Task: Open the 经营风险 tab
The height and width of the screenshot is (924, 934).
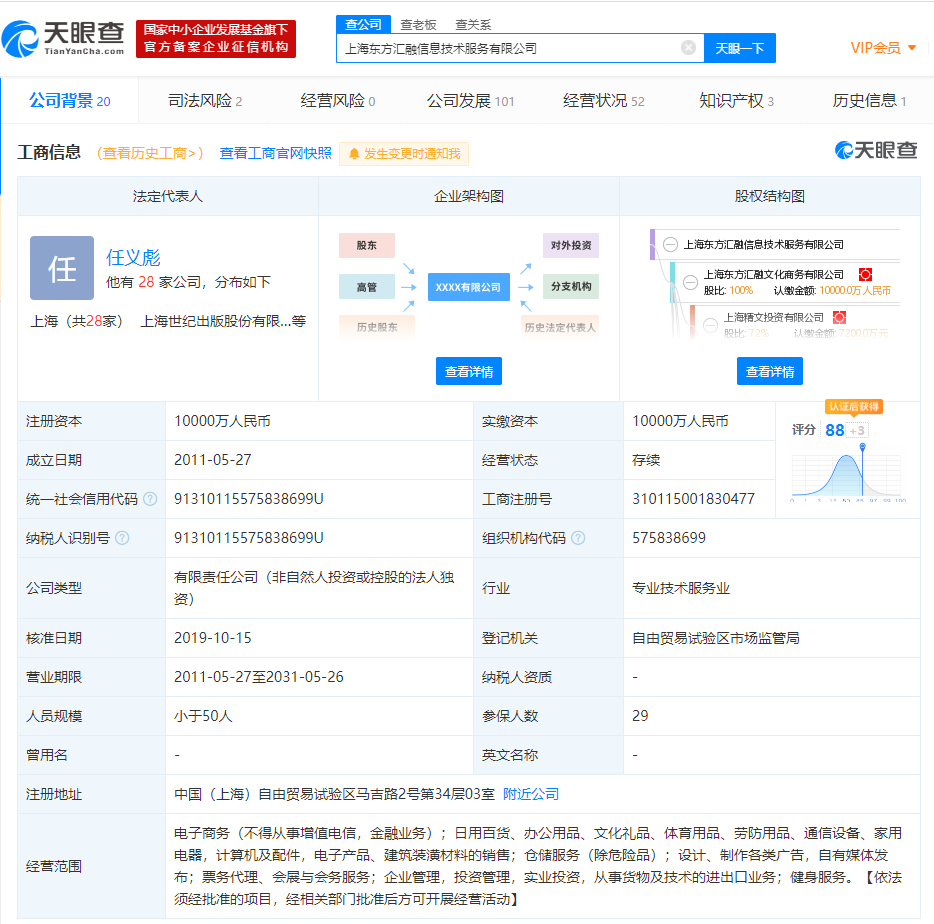Action: pos(338,101)
